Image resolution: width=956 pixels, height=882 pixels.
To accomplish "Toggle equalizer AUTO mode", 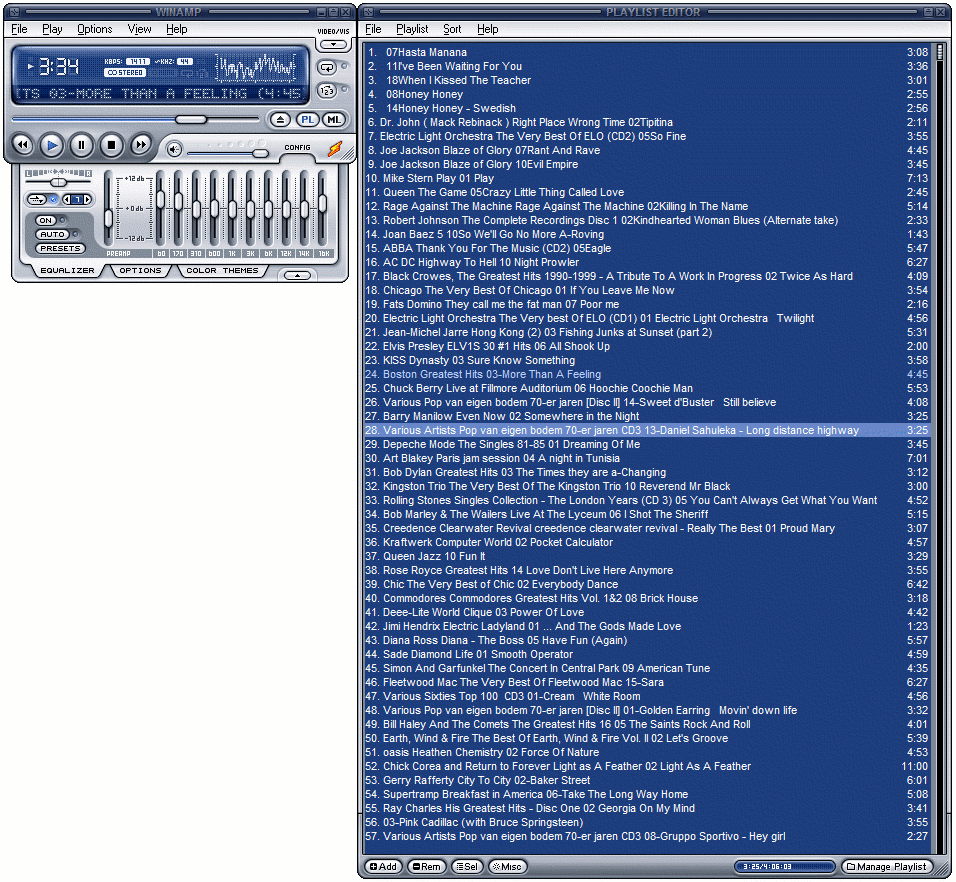I will coord(53,235).
